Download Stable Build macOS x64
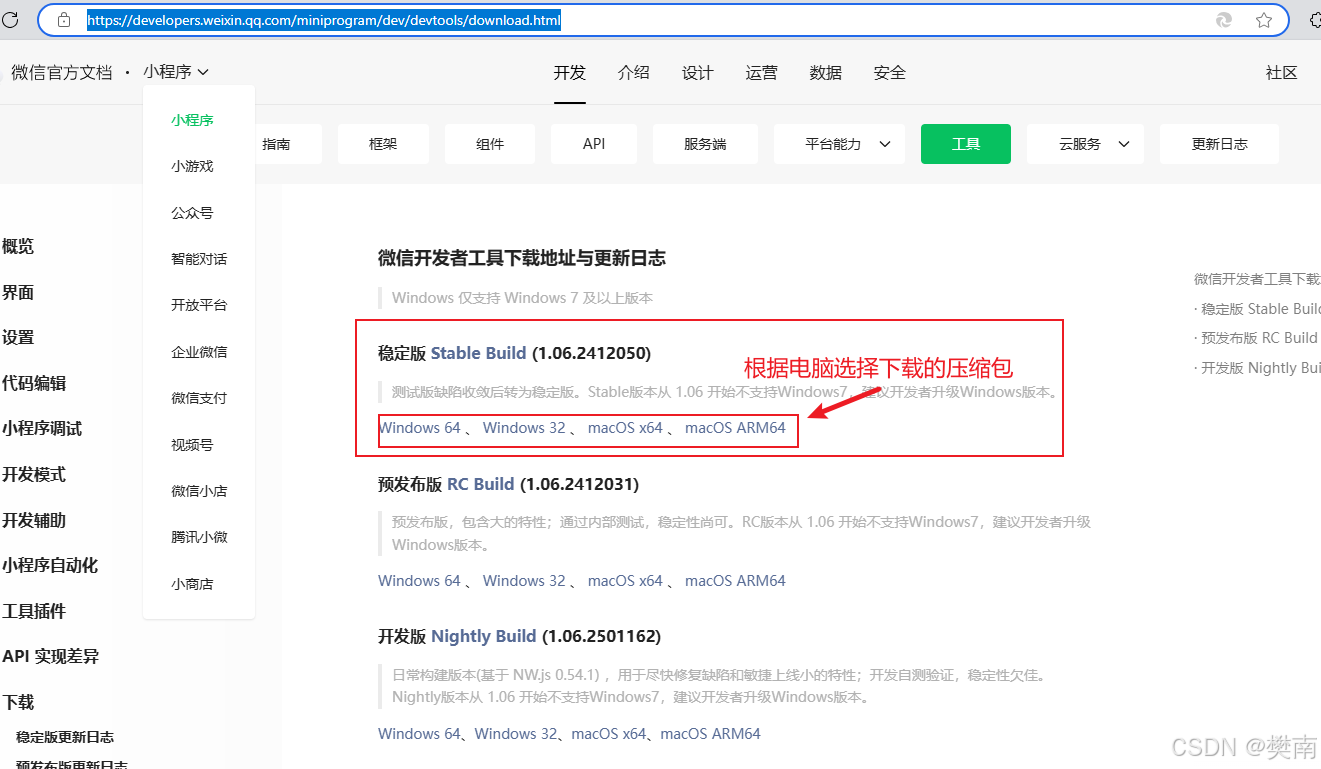1321x769 pixels. pyautogui.click(x=625, y=428)
